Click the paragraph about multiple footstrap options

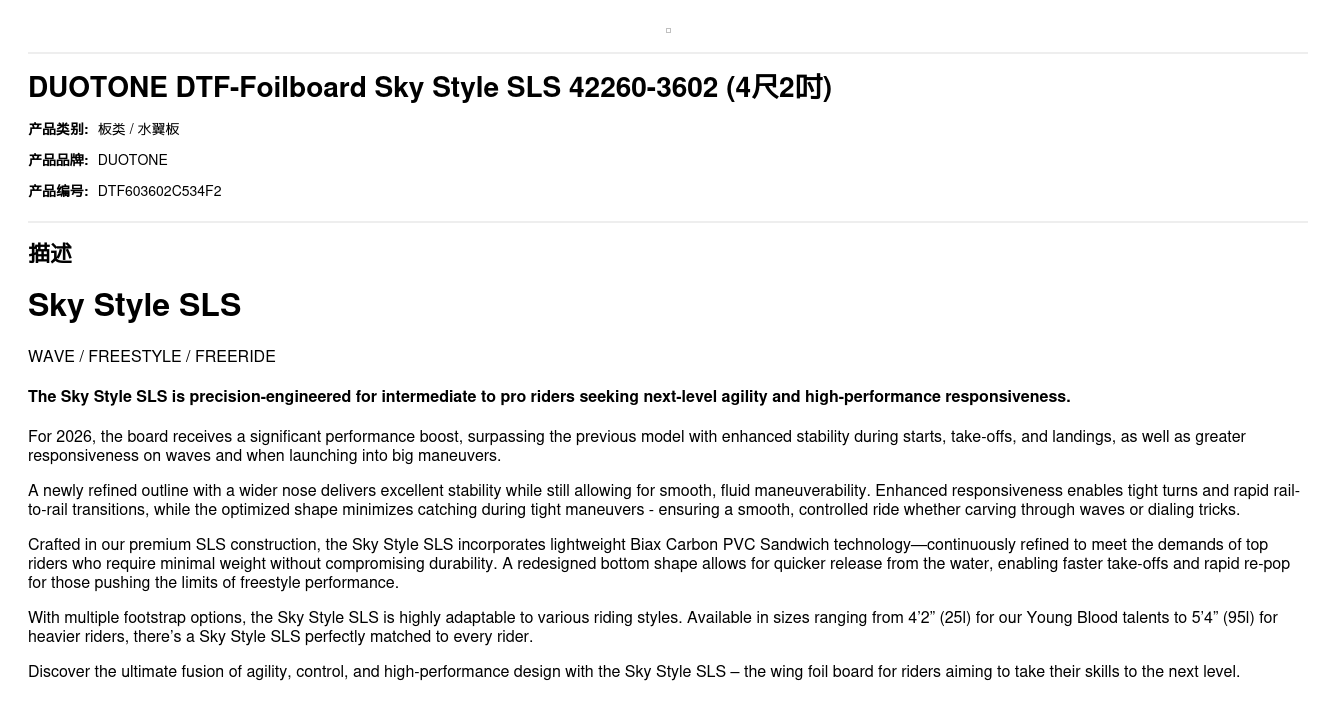tap(652, 627)
